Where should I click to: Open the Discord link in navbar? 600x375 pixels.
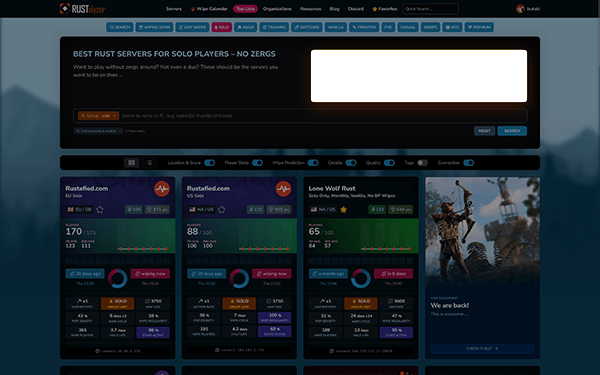click(356, 8)
